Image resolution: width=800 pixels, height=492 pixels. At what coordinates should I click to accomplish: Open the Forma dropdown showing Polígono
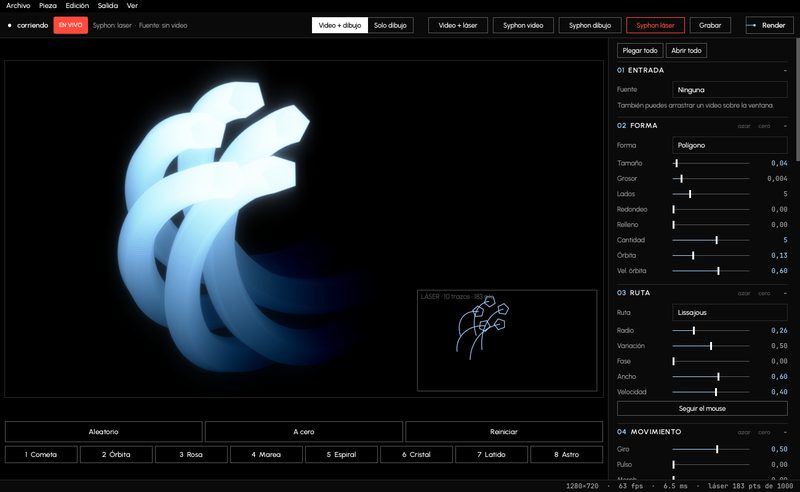[x=730, y=145]
